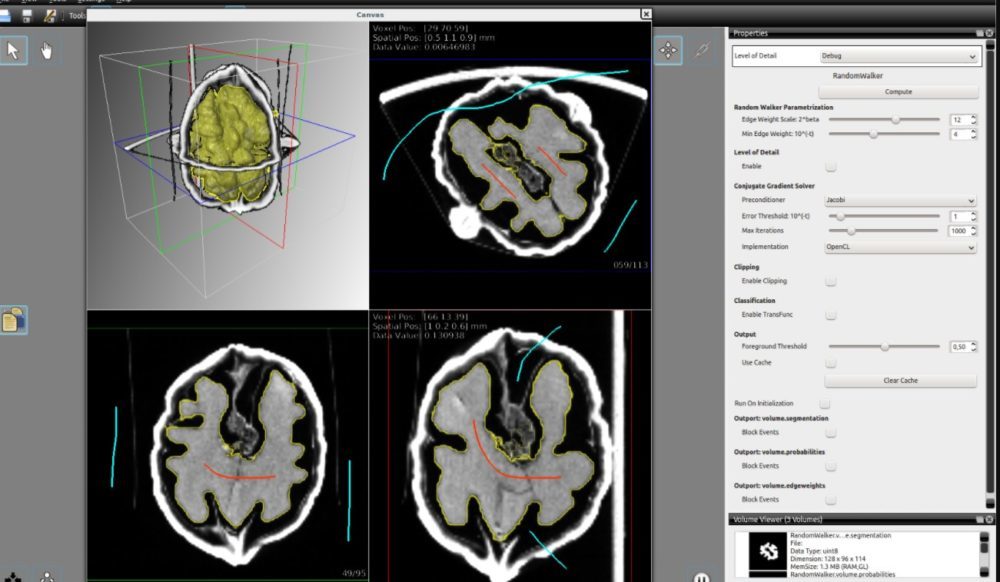Enable the Level of Detail checkbox
1000x582 pixels.
point(830,167)
